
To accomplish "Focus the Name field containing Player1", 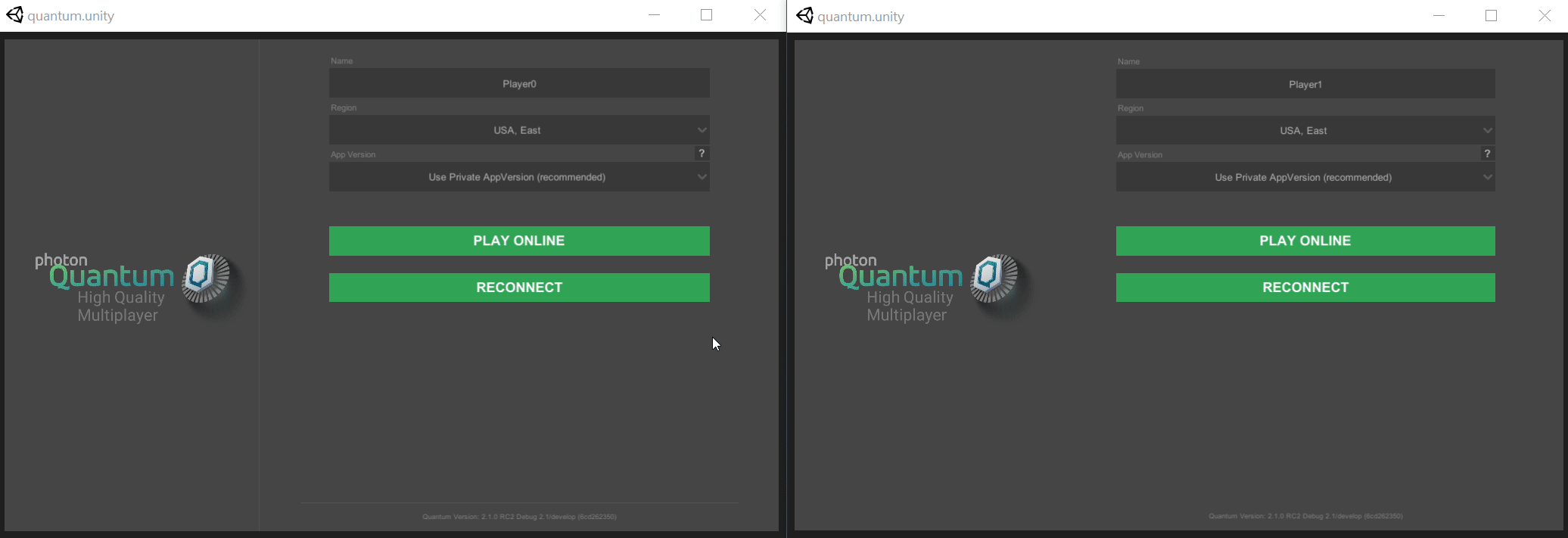I will pyautogui.click(x=1305, y=85).
